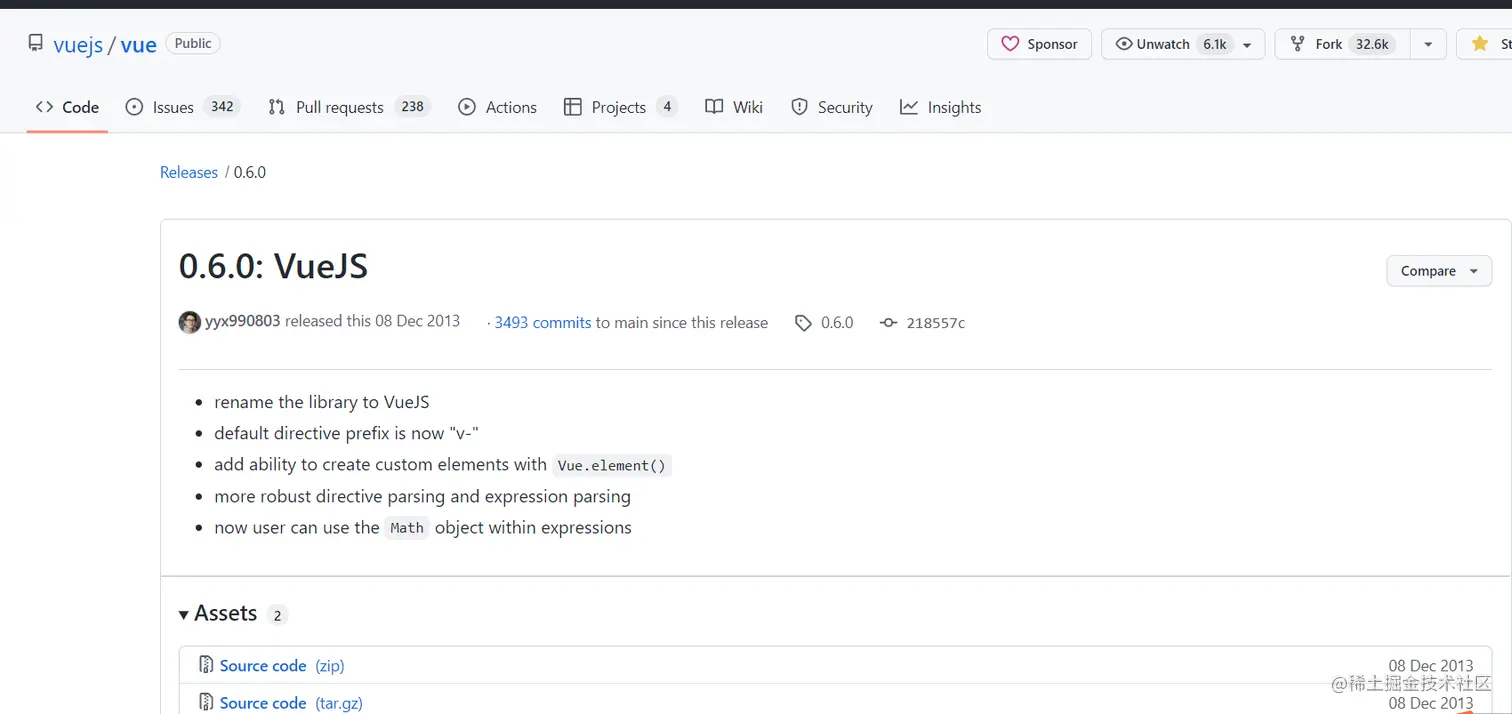This screenshot has width=1512, height=714.
Task: Click the Vue.element() code snippet
Action: click(611, 465)
